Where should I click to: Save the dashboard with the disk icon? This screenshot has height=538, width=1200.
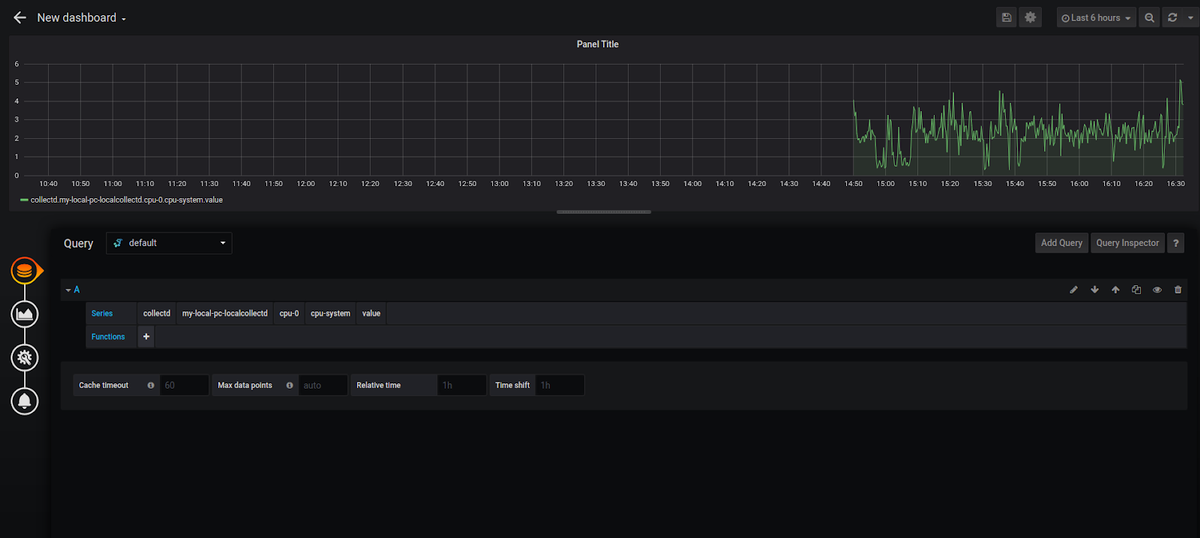1007,18
